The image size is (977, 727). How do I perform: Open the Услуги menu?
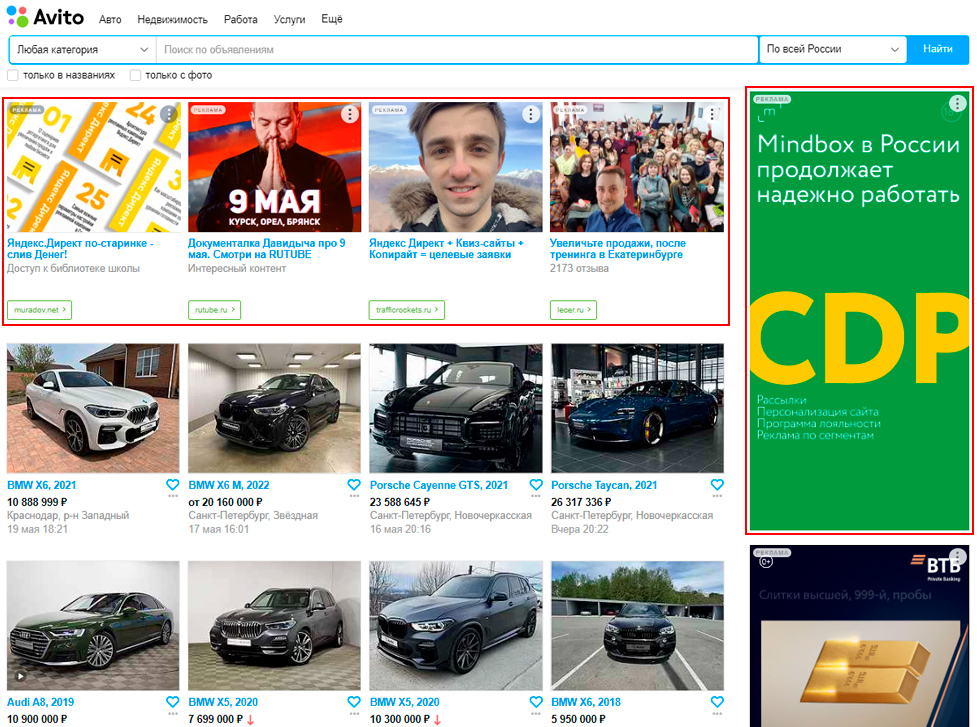pos(289,19)
